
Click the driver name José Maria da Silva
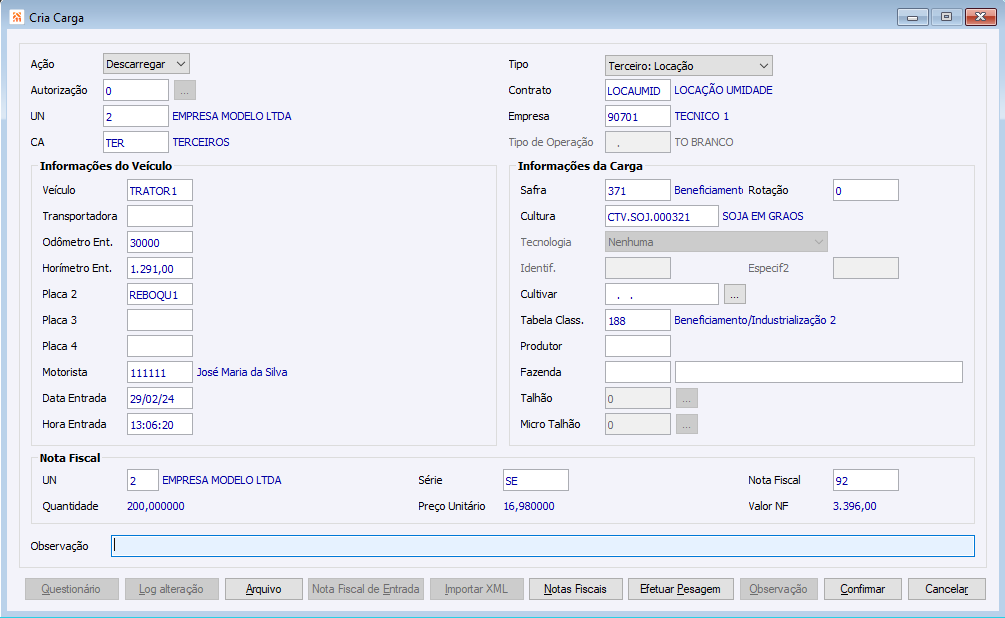point(242,372)
